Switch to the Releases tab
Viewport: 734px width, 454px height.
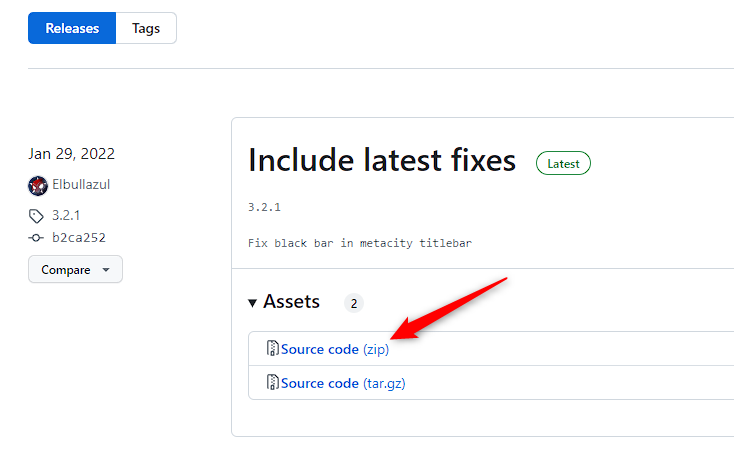[72, 29]
